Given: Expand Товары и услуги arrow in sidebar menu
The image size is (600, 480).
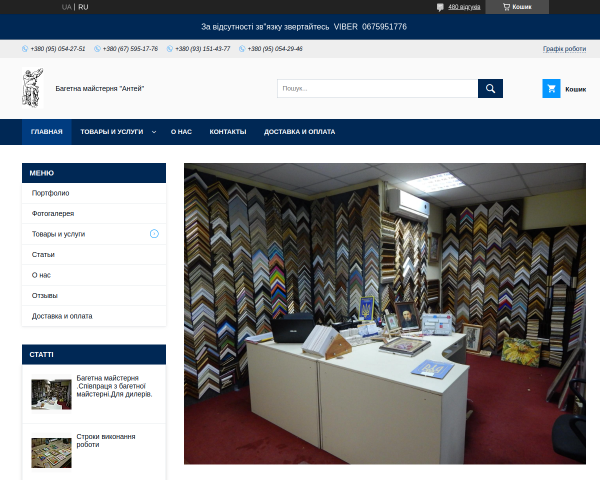Looking at the screenshot, I should pos(154,233).
